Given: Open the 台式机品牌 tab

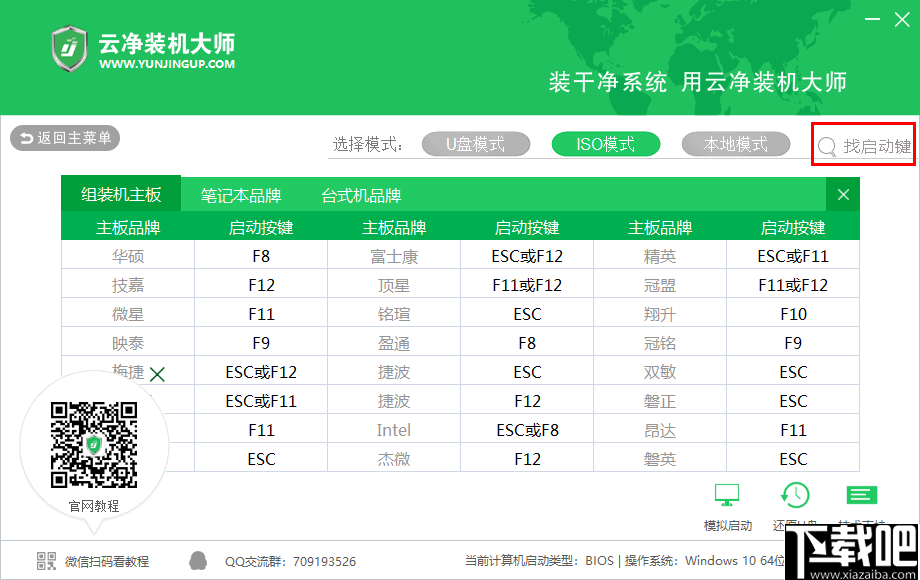Looking at the screenshot, I should point(358,194).
